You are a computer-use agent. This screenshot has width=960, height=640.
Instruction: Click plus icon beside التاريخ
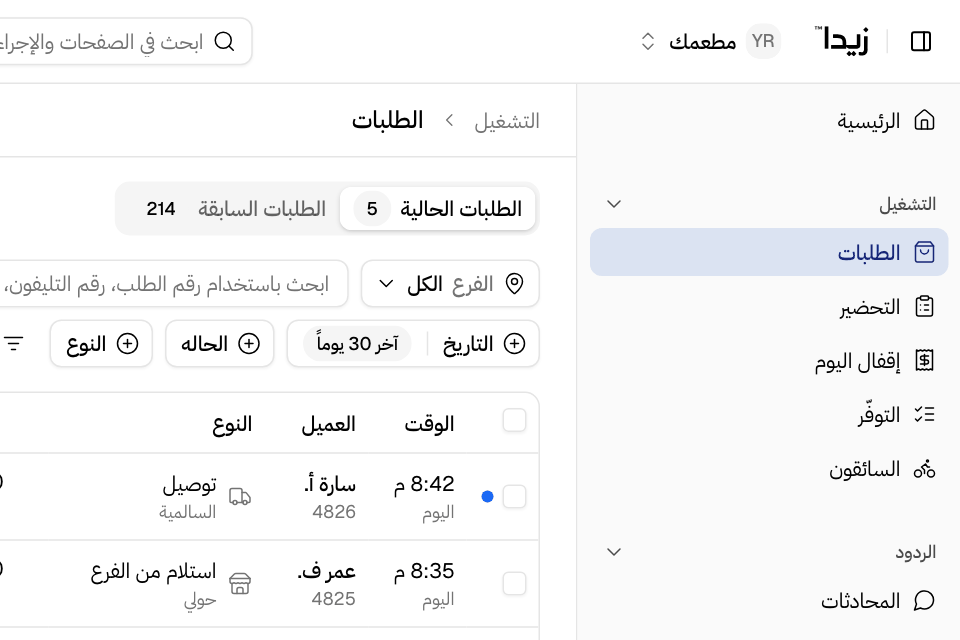514,344
